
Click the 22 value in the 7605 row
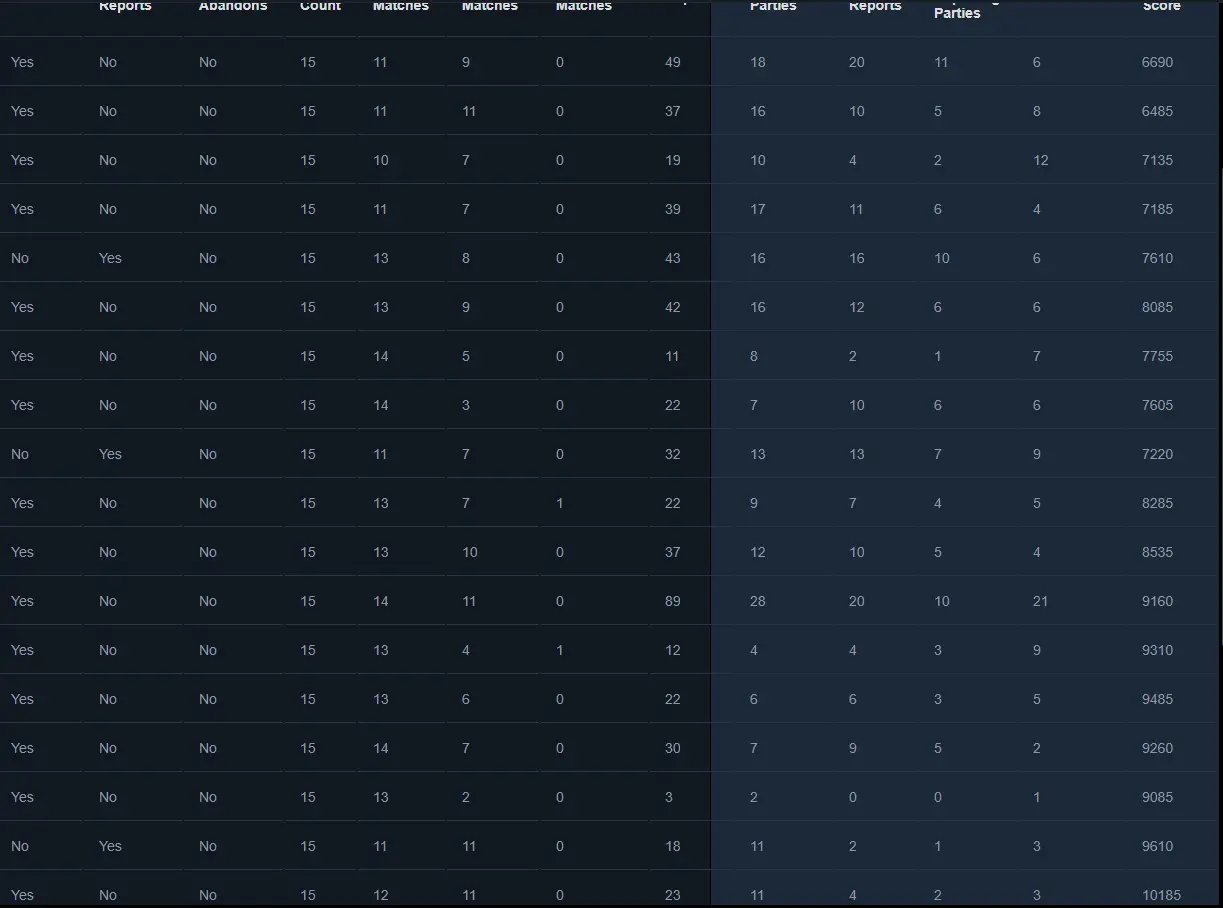click(672, 405)
